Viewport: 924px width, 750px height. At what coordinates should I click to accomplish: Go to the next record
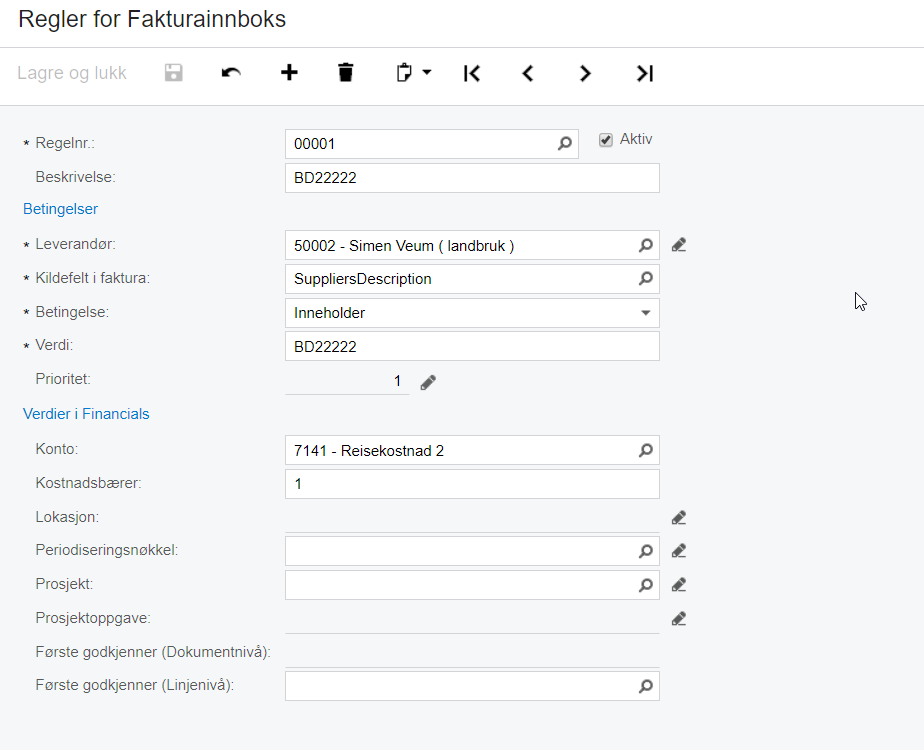point(585,73)
